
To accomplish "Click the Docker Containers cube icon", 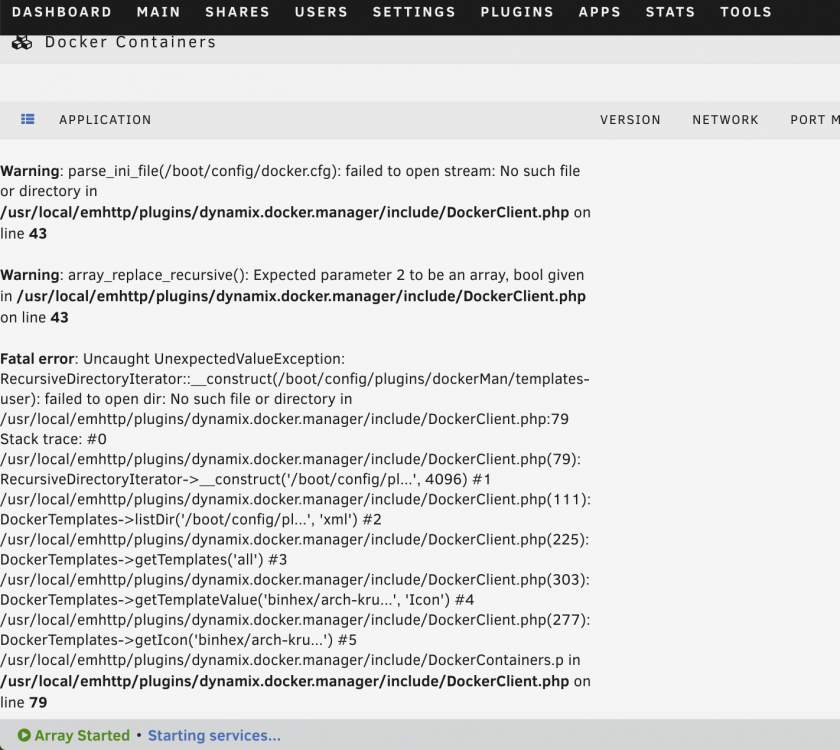I will [22, 42].
